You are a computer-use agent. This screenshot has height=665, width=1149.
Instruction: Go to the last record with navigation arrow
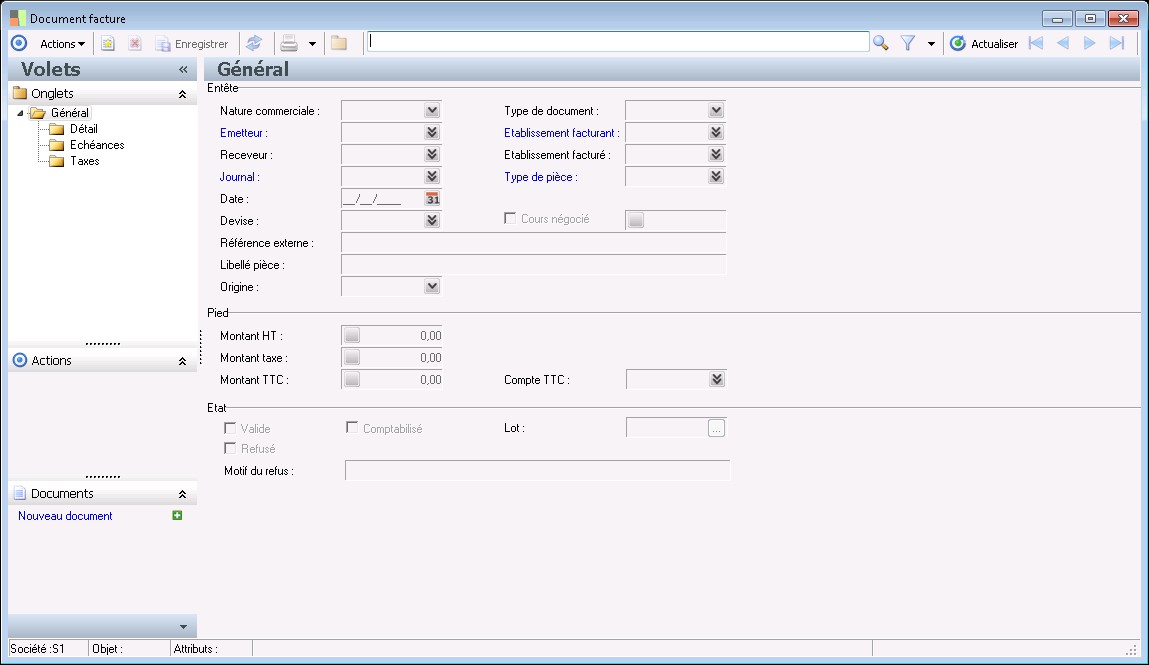(x=1117, y=43)
